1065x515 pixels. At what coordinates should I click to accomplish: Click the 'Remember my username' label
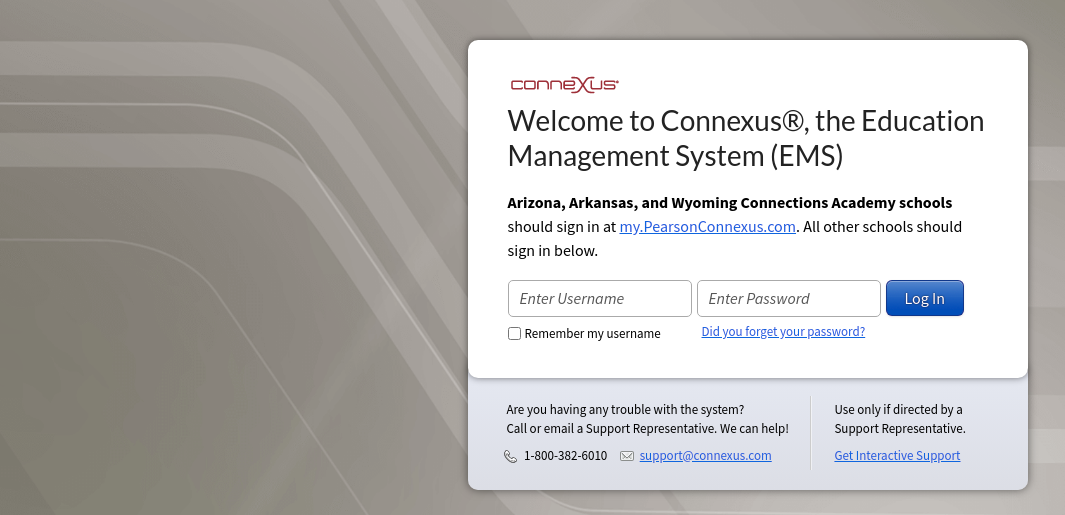pos(592,334)
